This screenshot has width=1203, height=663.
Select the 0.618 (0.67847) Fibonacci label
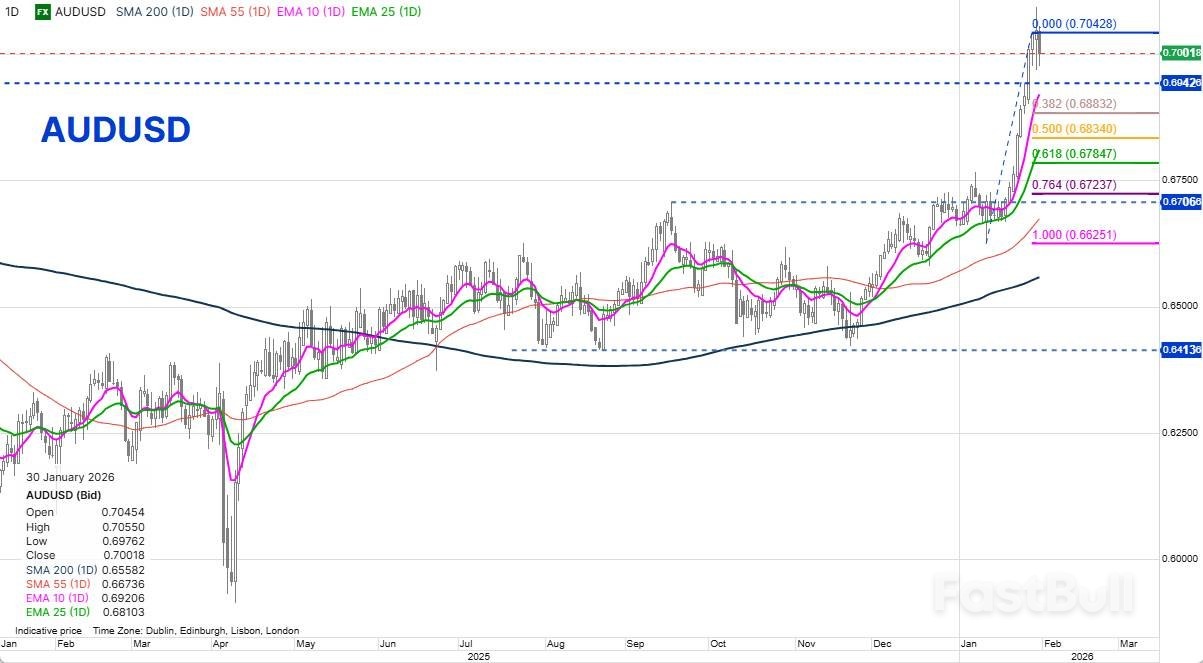pos(1075,154)
